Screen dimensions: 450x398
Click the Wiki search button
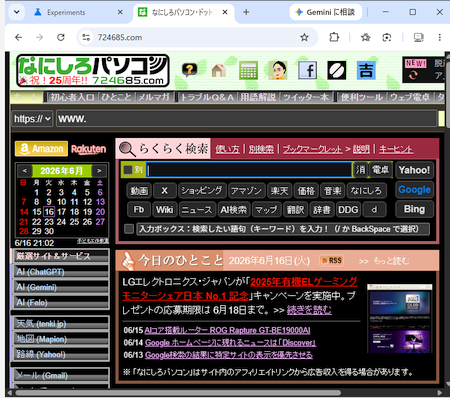(164, 210)
